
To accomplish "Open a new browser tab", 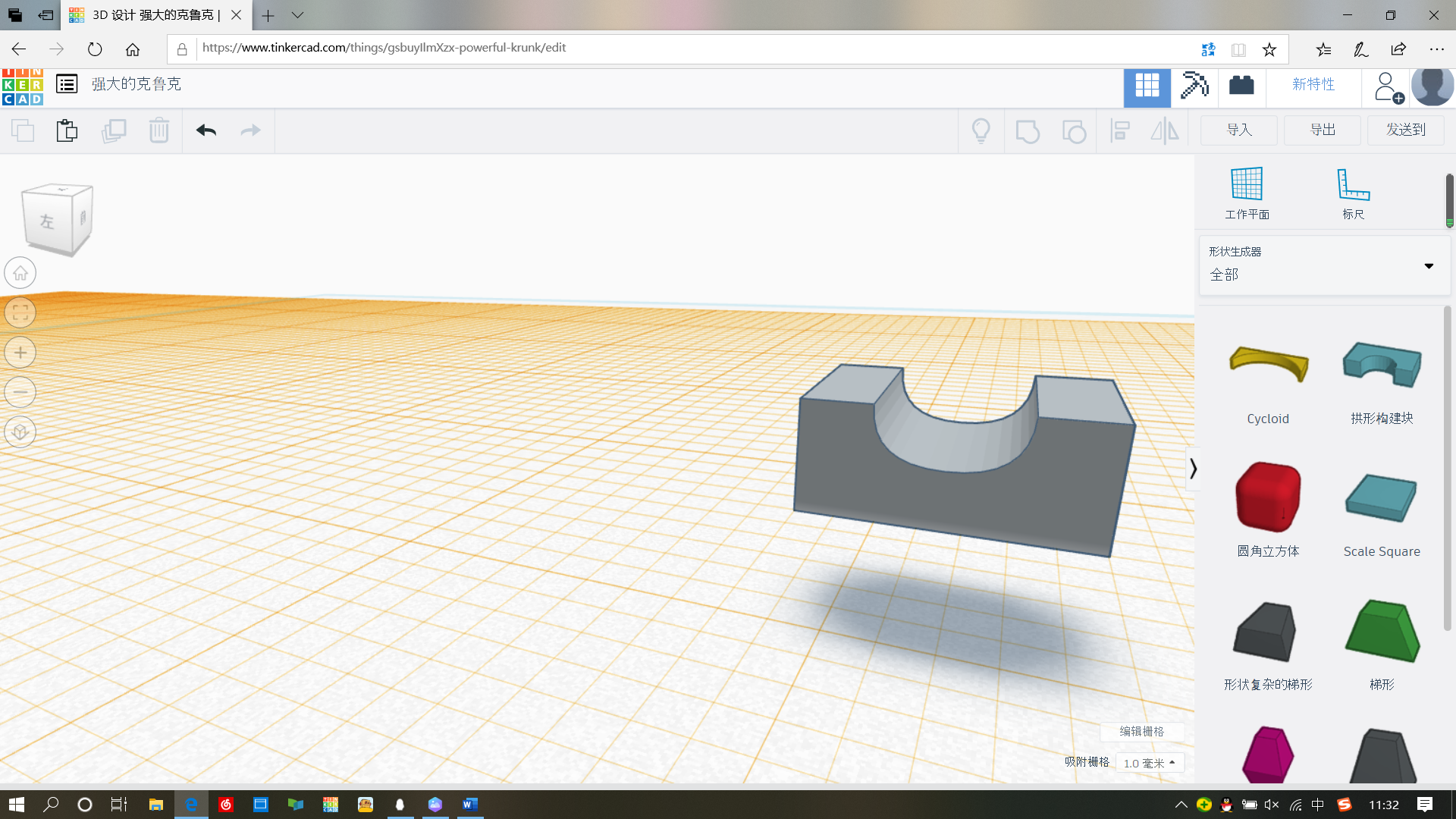I will (x=268, y=15).
